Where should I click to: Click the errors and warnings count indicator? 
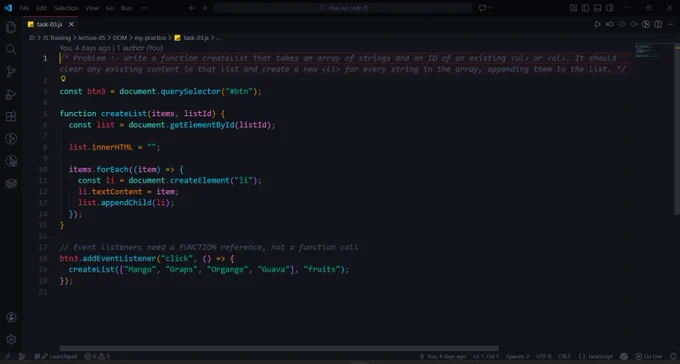click(97, 356)
